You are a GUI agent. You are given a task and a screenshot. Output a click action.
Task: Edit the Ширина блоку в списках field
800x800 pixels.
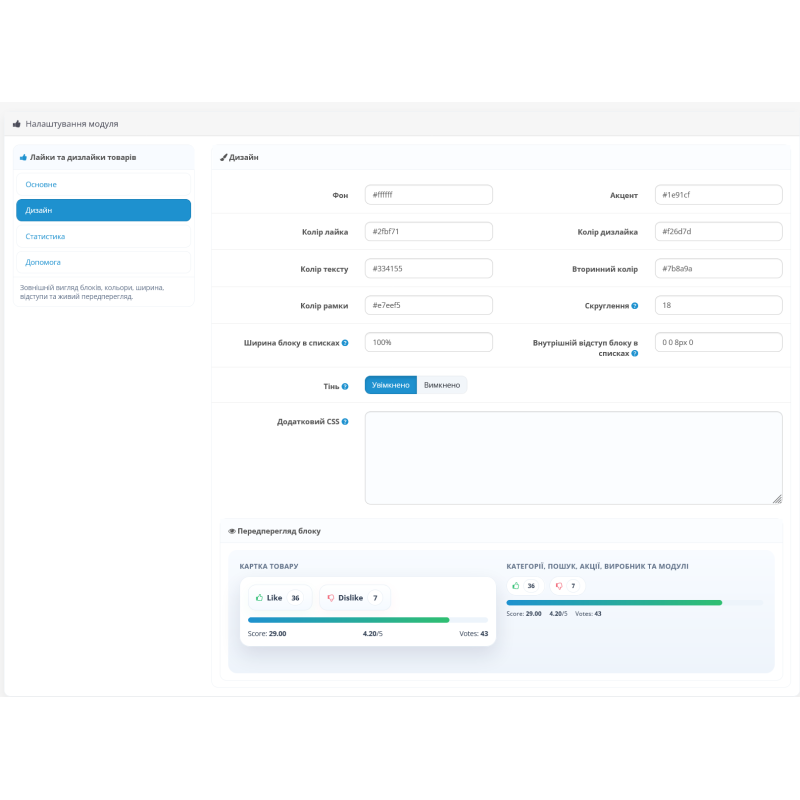[429, 342]
